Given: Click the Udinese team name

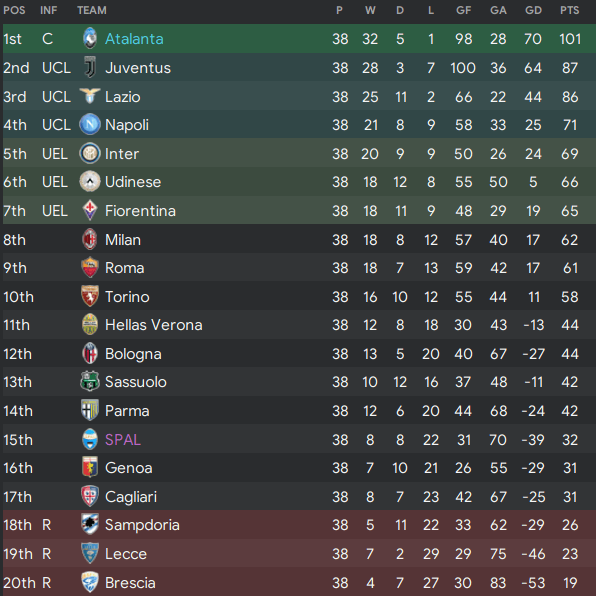Looking at the screenshot, I should (133, 182).
